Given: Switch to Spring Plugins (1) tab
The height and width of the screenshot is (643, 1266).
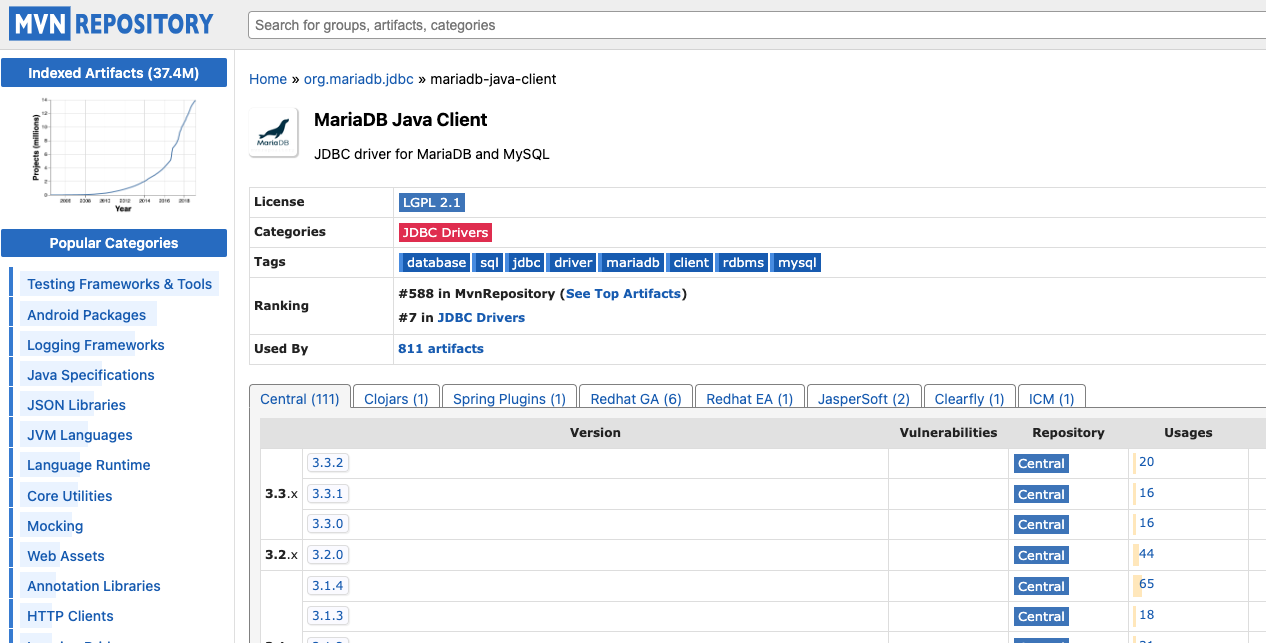Looking at the screenshot, I should pos(509,398).
